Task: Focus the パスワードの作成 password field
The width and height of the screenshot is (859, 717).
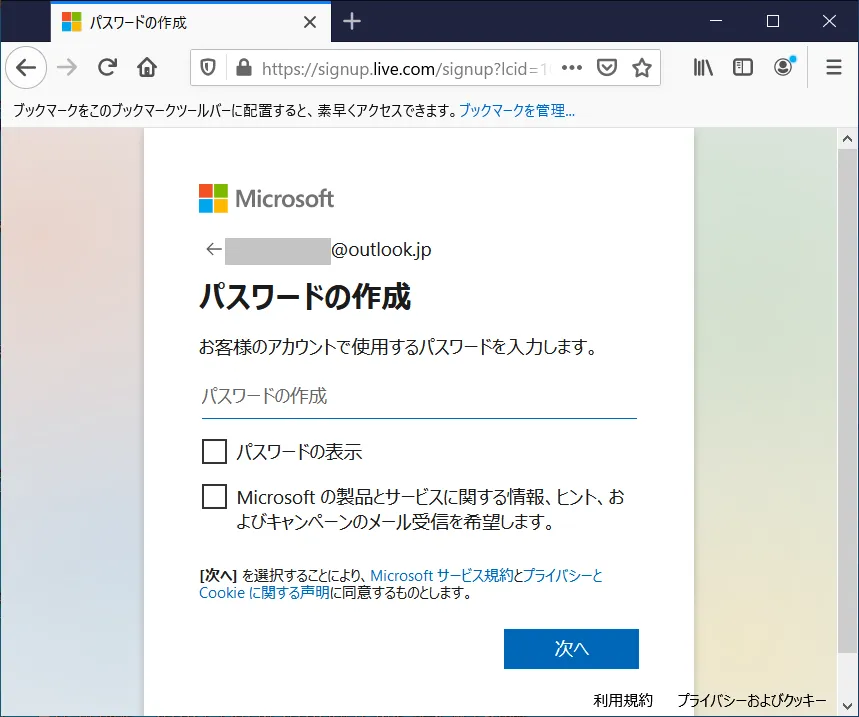Action: (419, 397)
